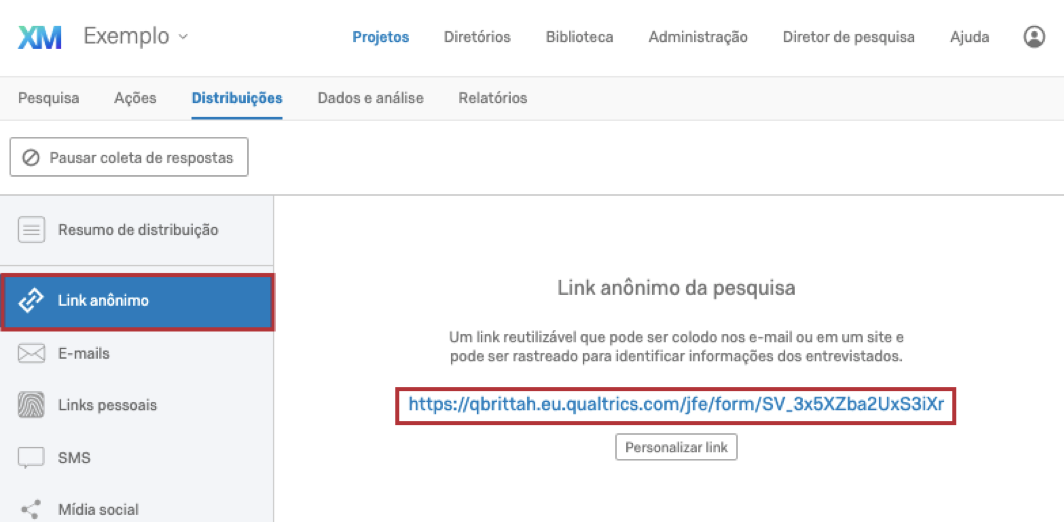Viewport: 1064px width, 522px height.
Task: Switch to the Pesquisa tab
Action: 48,98
